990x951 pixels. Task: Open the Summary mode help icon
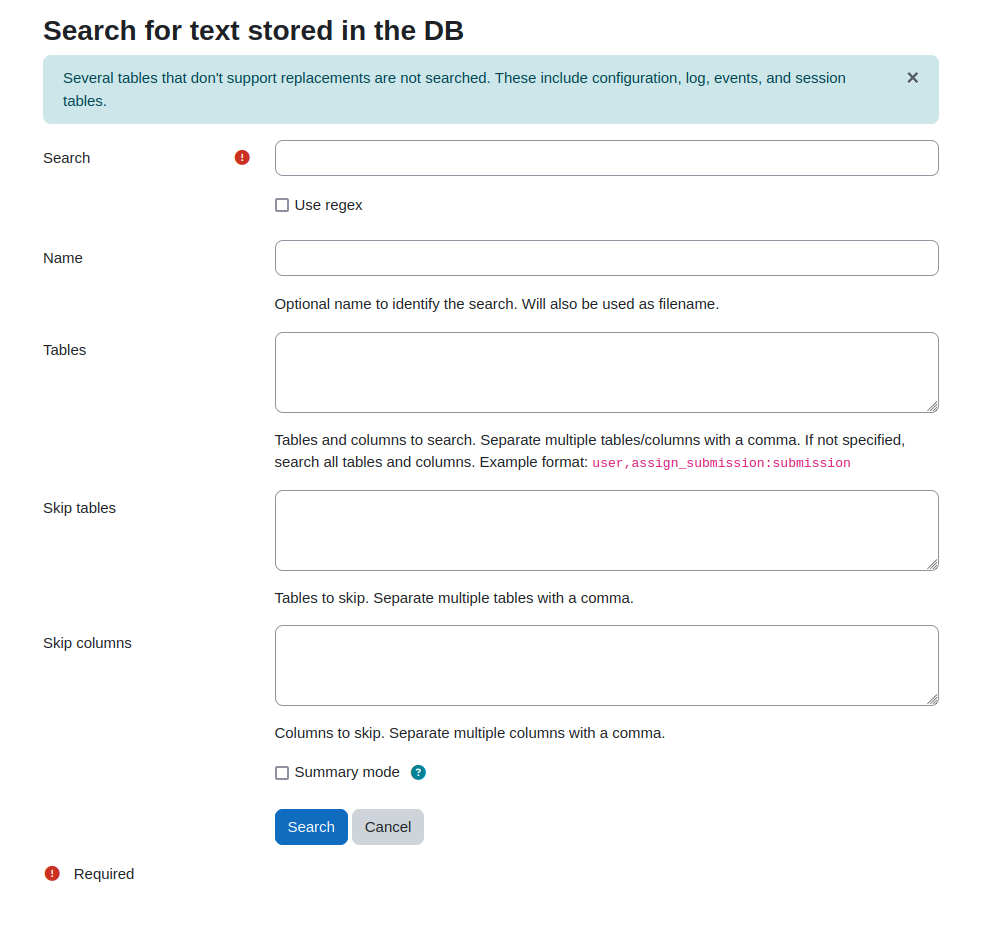(418, 772)
